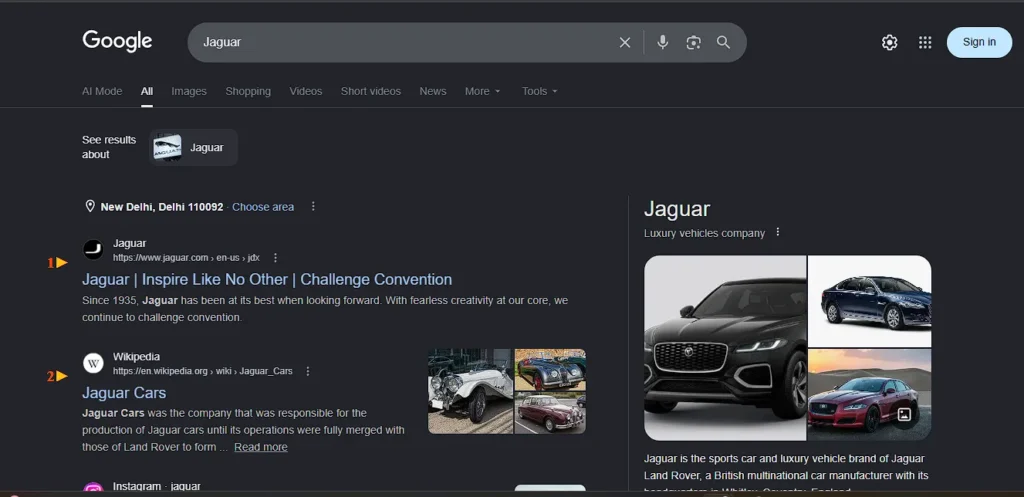This screenshot has width=1024, height=497.
Task: Switch to the Images tab
Action: tap(189, 91)
